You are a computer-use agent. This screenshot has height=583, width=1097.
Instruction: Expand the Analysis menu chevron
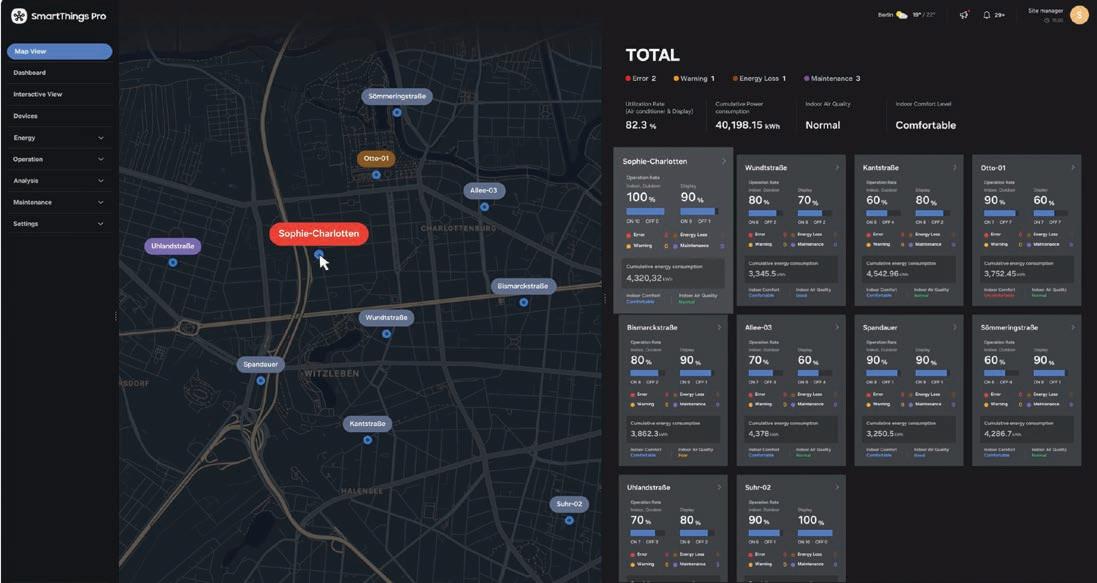[101, 181]
